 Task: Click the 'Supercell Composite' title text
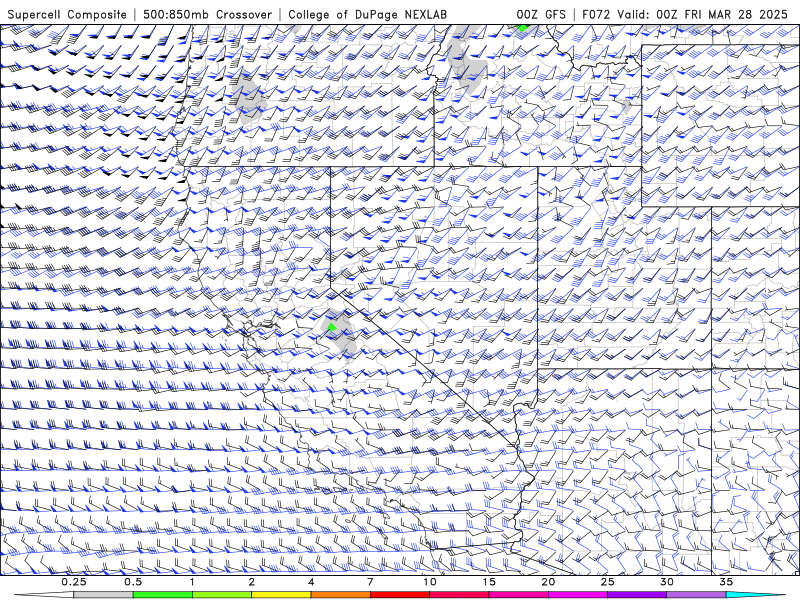point(67,14)
